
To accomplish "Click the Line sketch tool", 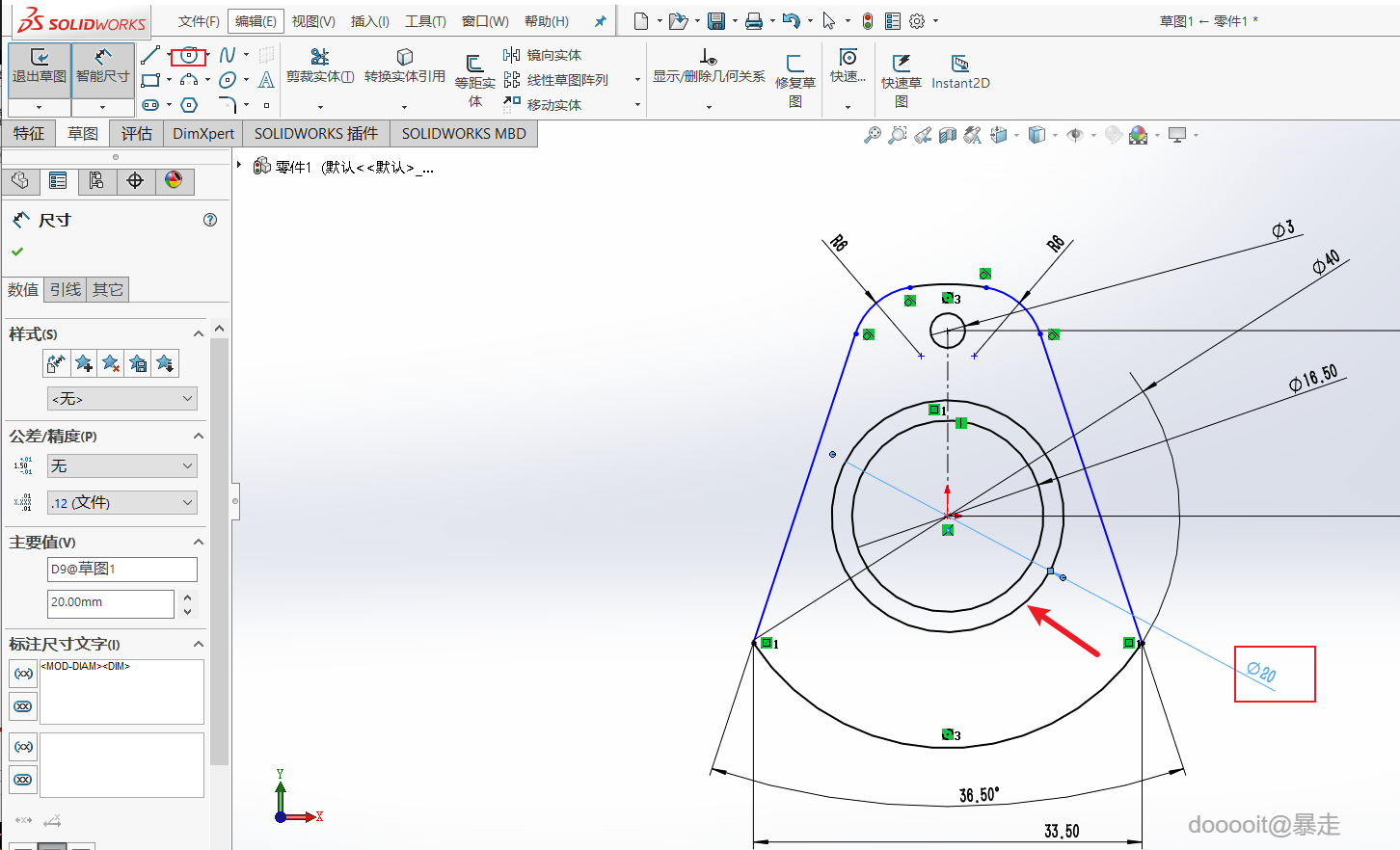I will 150,56.
